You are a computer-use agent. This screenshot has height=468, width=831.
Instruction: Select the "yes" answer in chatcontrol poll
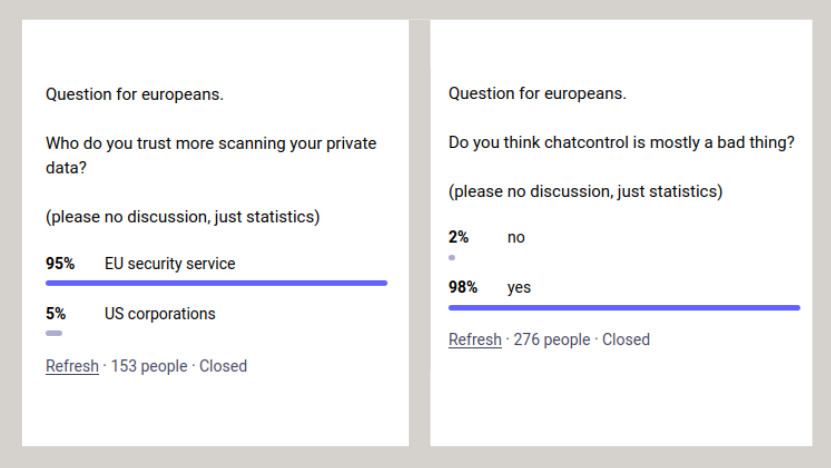click(x=519, y=288)
